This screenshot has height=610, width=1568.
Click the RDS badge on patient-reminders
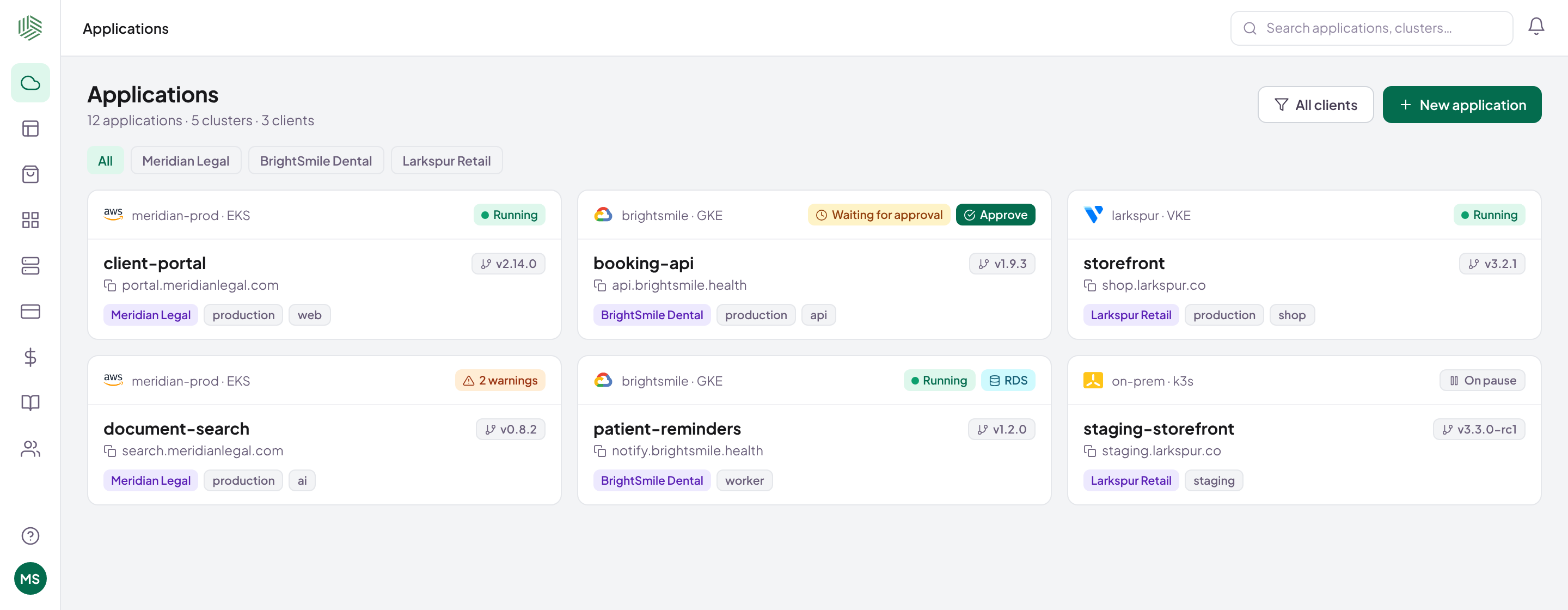pyautogui.click(x=1008, y=381)
